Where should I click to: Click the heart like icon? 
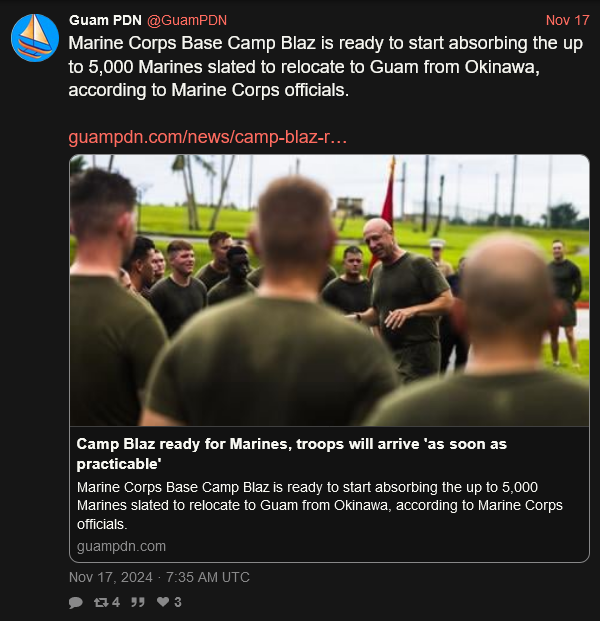pos(163,602)
